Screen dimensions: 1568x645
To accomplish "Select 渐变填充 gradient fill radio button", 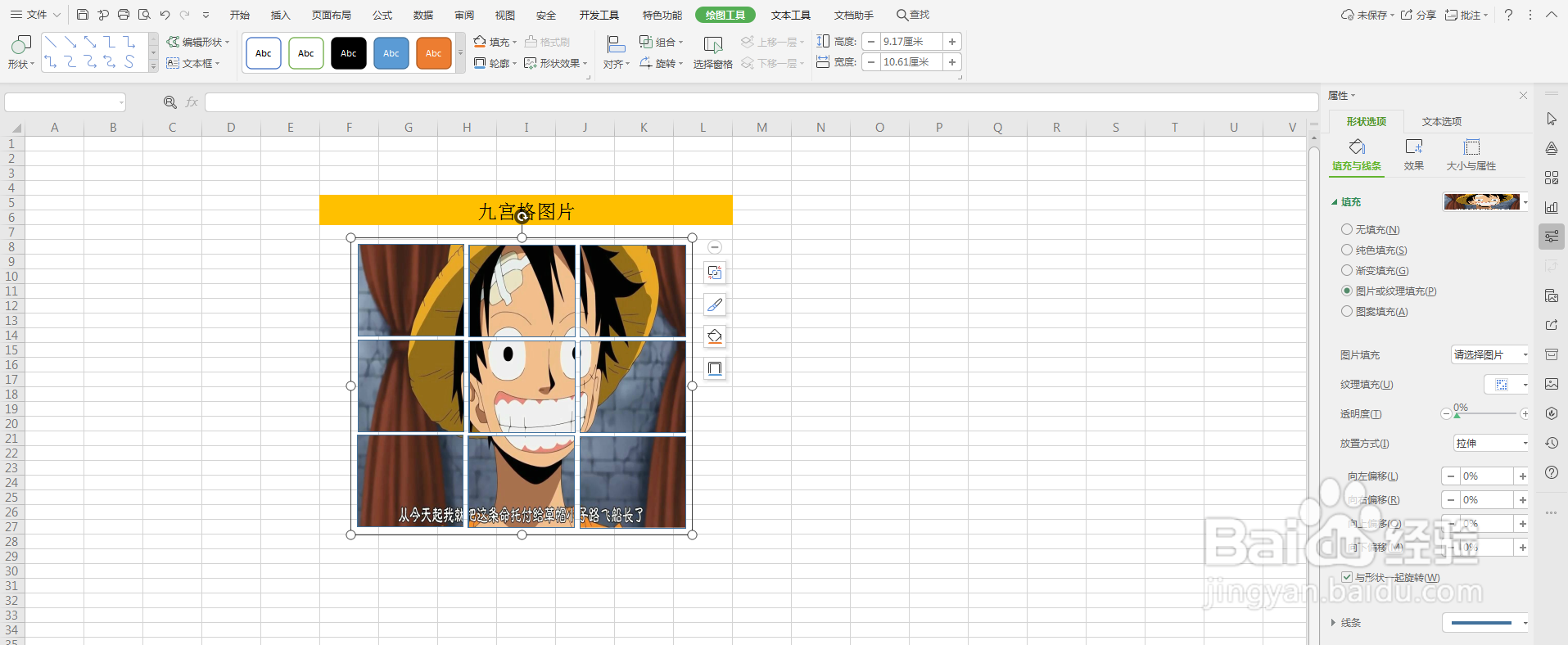I will [1347, 271].
